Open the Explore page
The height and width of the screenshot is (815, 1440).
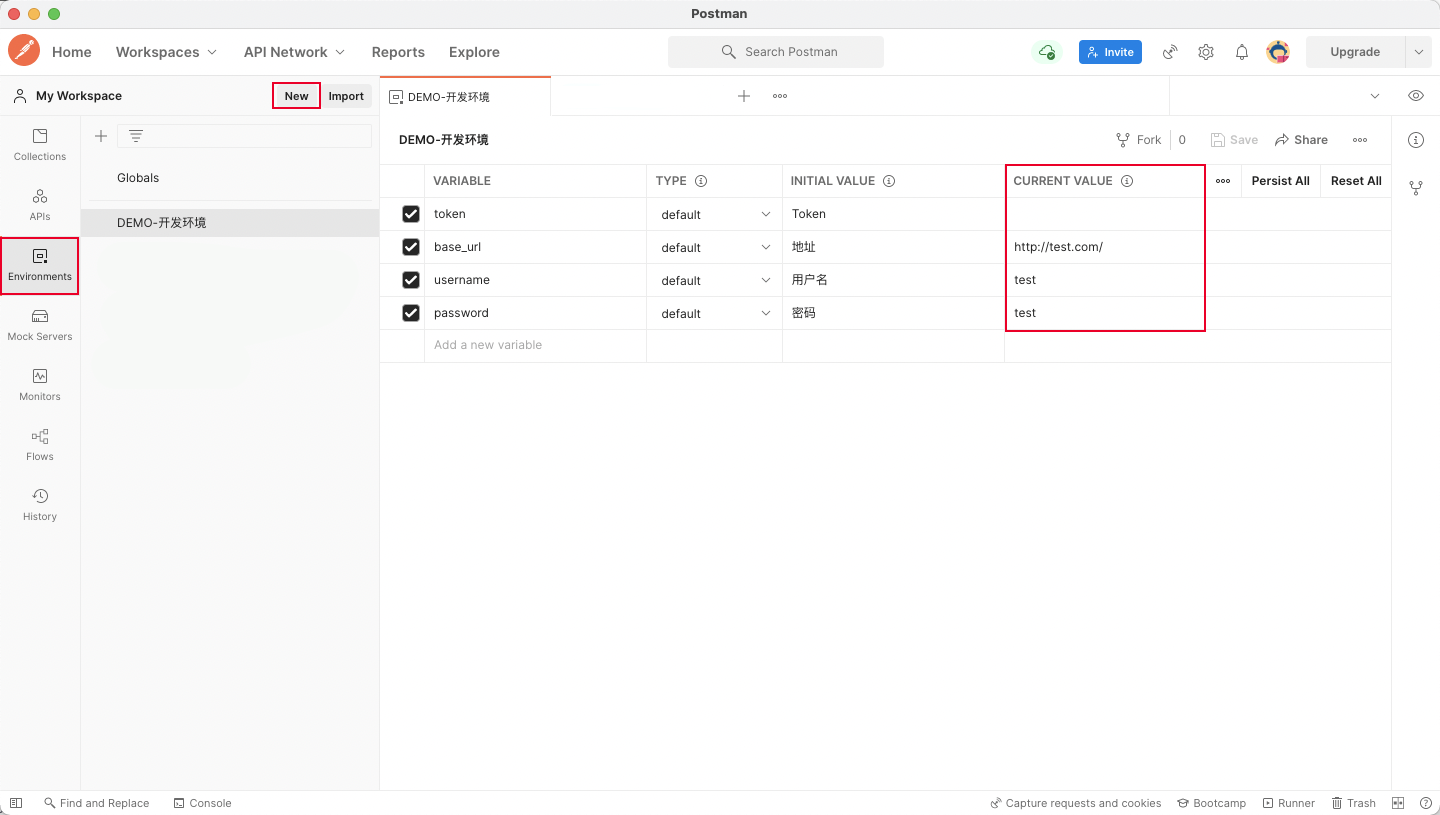click(x=474, y=52)
